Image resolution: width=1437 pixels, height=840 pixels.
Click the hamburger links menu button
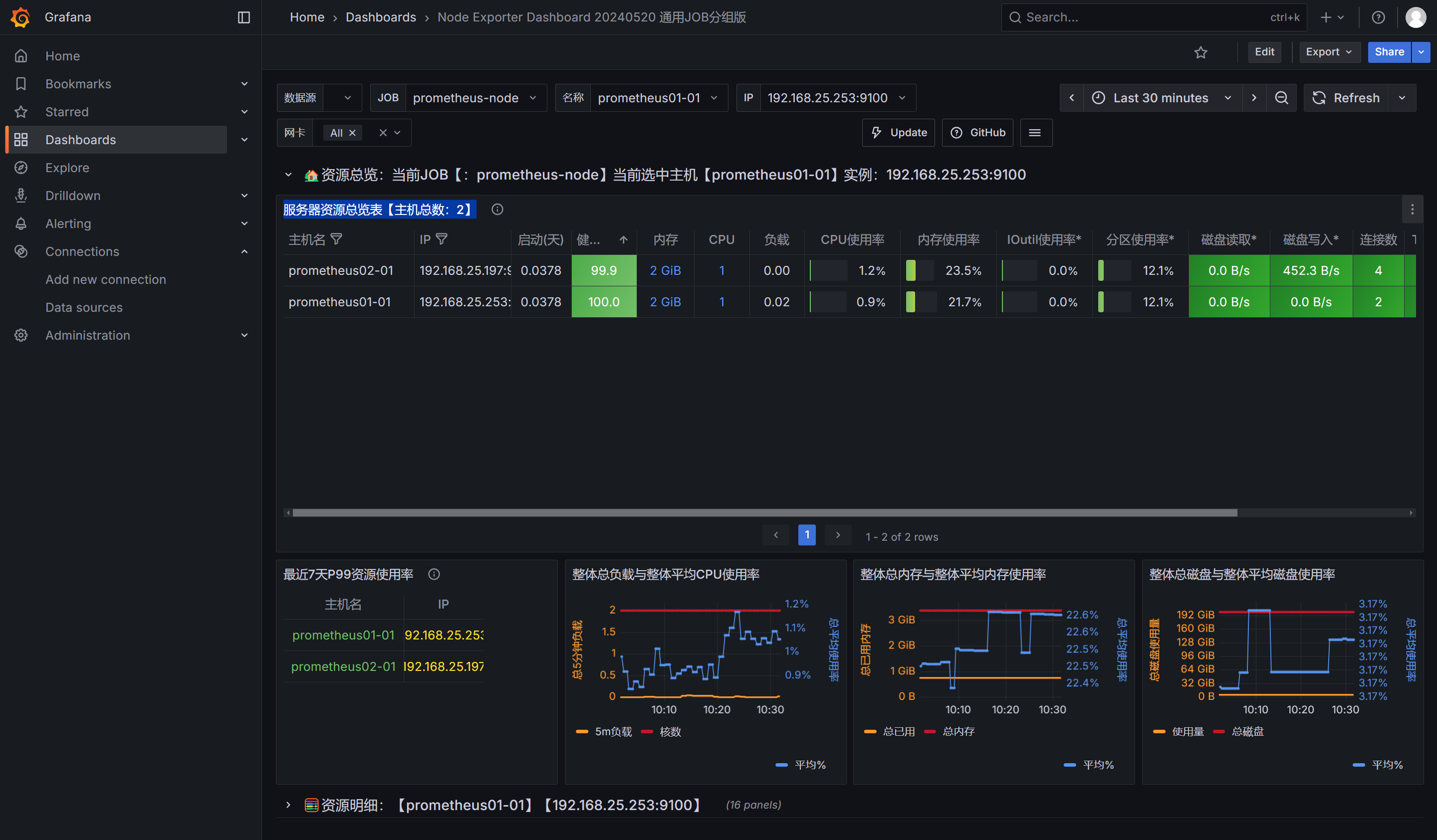coord(1035,133)
